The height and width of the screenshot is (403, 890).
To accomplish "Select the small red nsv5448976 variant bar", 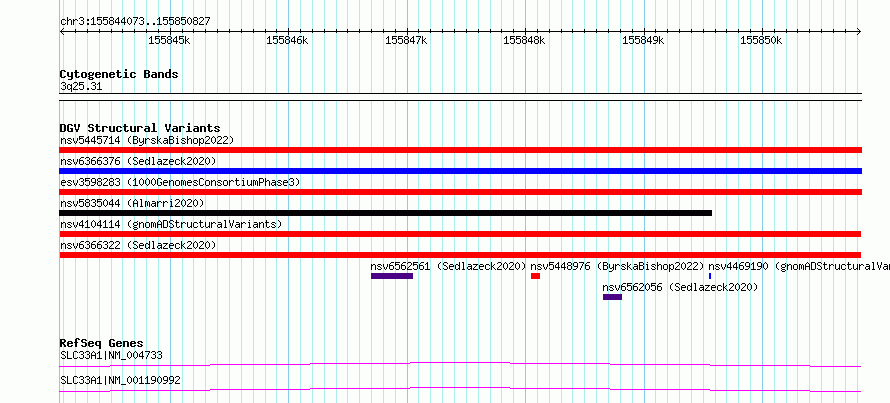I will (535, 276).
